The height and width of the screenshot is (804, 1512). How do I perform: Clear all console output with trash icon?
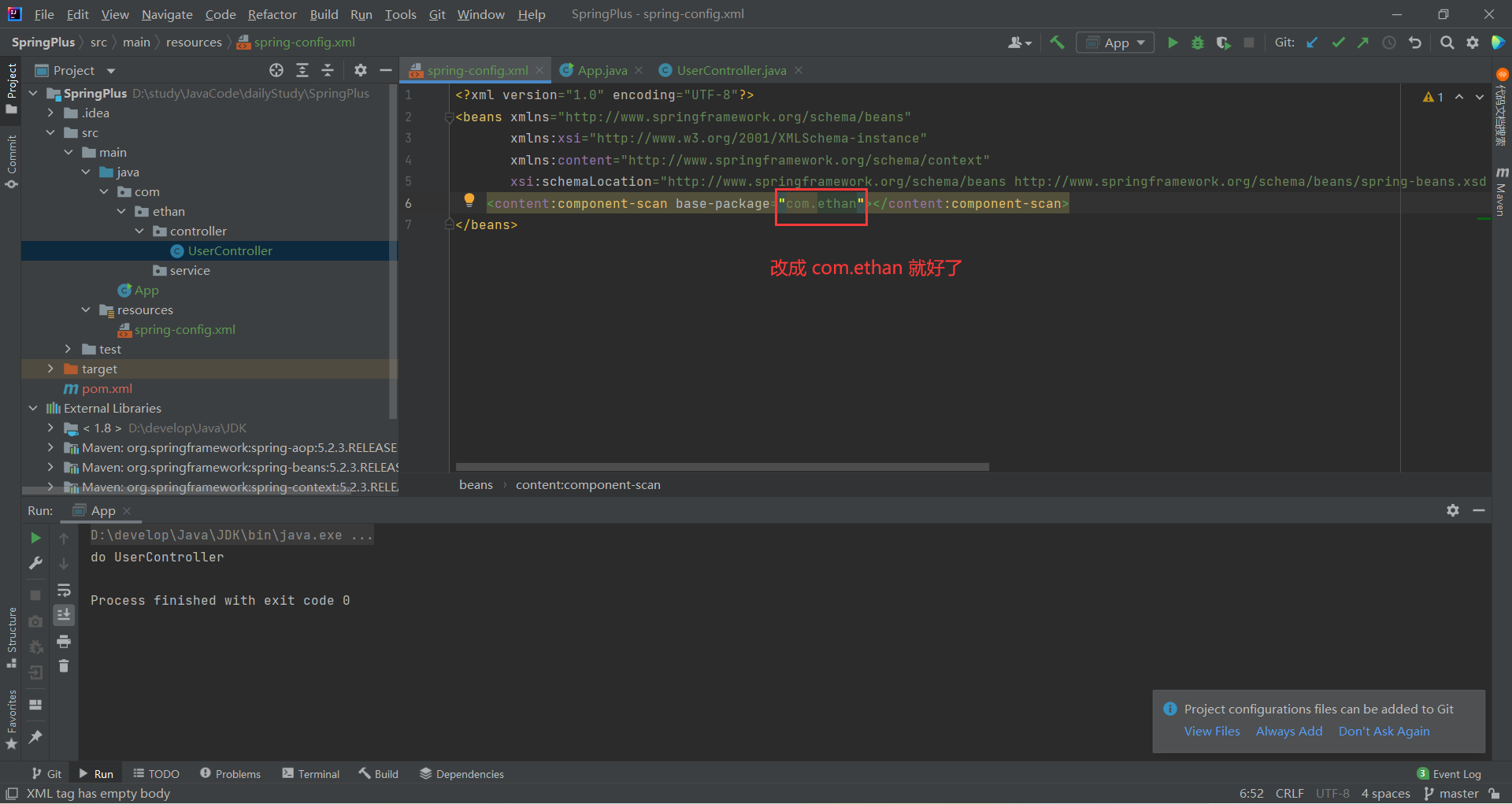pos(64,666)
